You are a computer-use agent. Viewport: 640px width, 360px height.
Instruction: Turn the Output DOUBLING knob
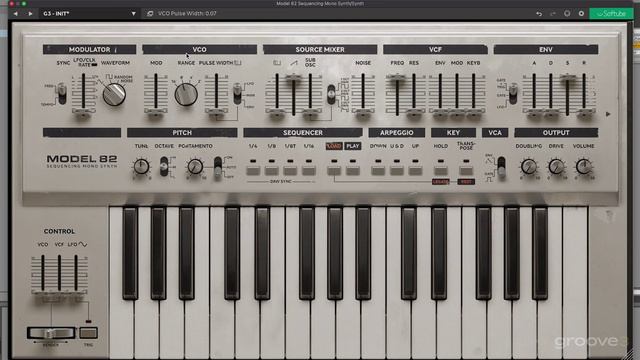tap(529, 167)
